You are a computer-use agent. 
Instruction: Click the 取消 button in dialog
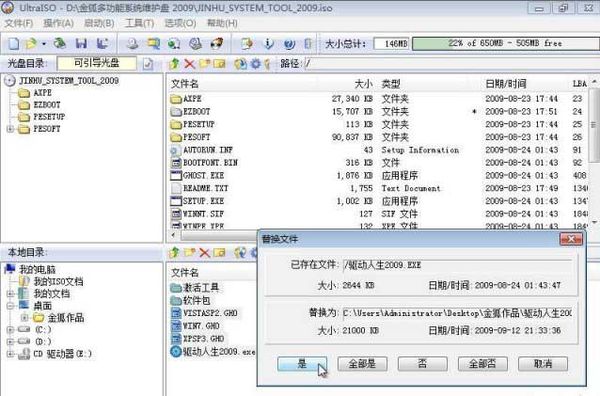pyautogui.click(x=543, y=363)
